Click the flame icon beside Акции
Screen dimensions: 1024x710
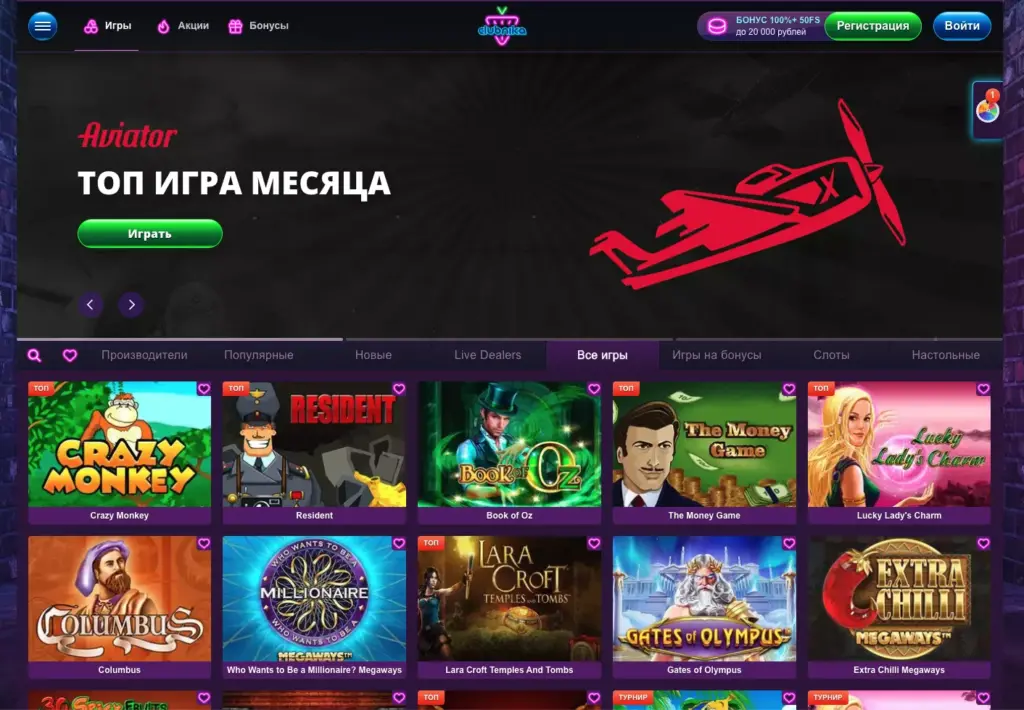[x=163, y=26]
